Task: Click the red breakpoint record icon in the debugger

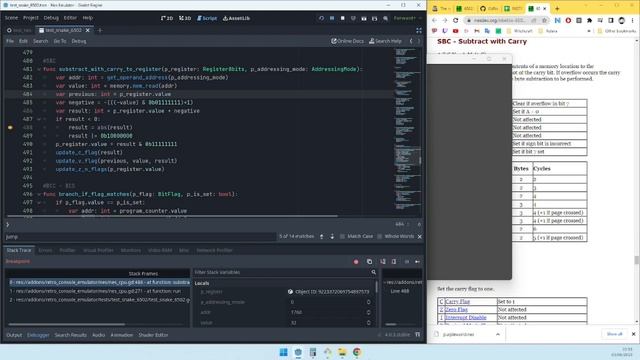Action: (x=356, y=262)
